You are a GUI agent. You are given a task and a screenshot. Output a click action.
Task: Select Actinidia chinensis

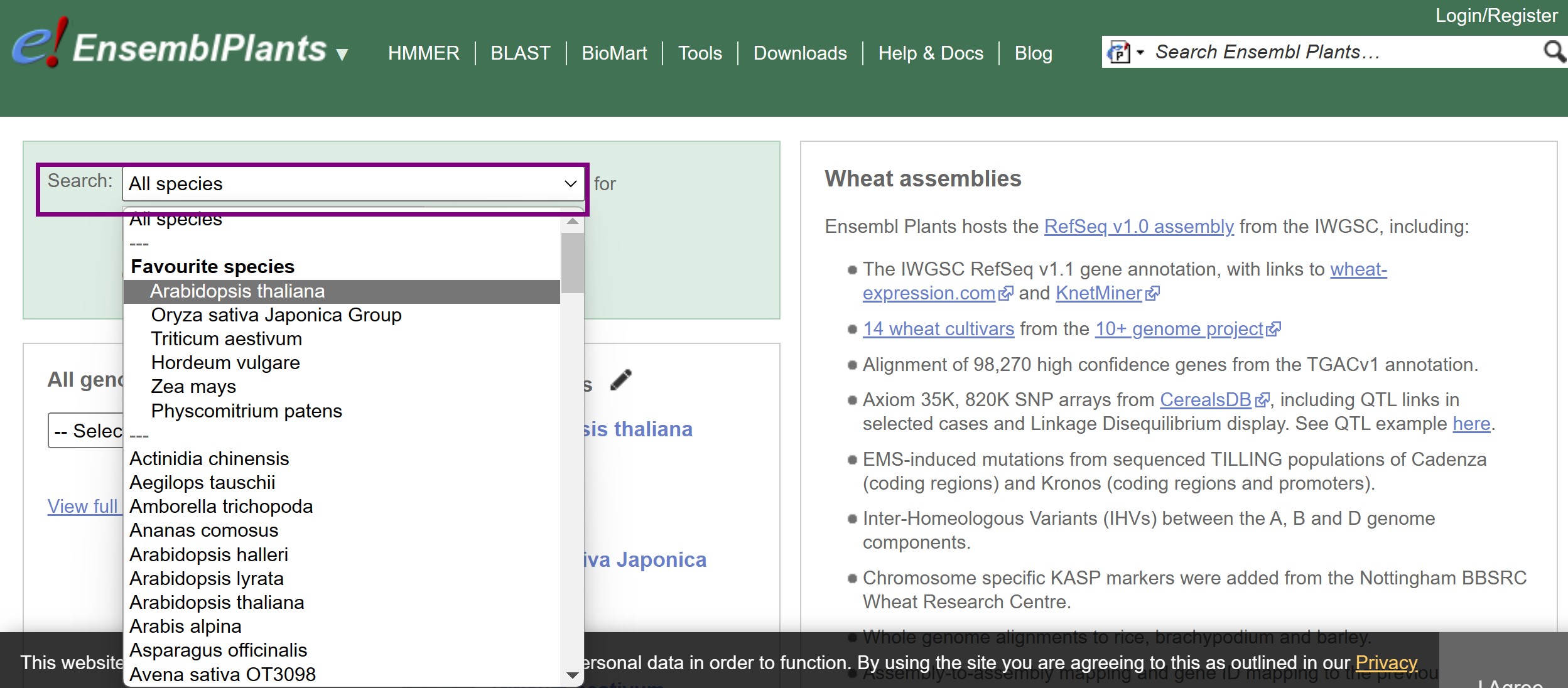coord(342,459)
